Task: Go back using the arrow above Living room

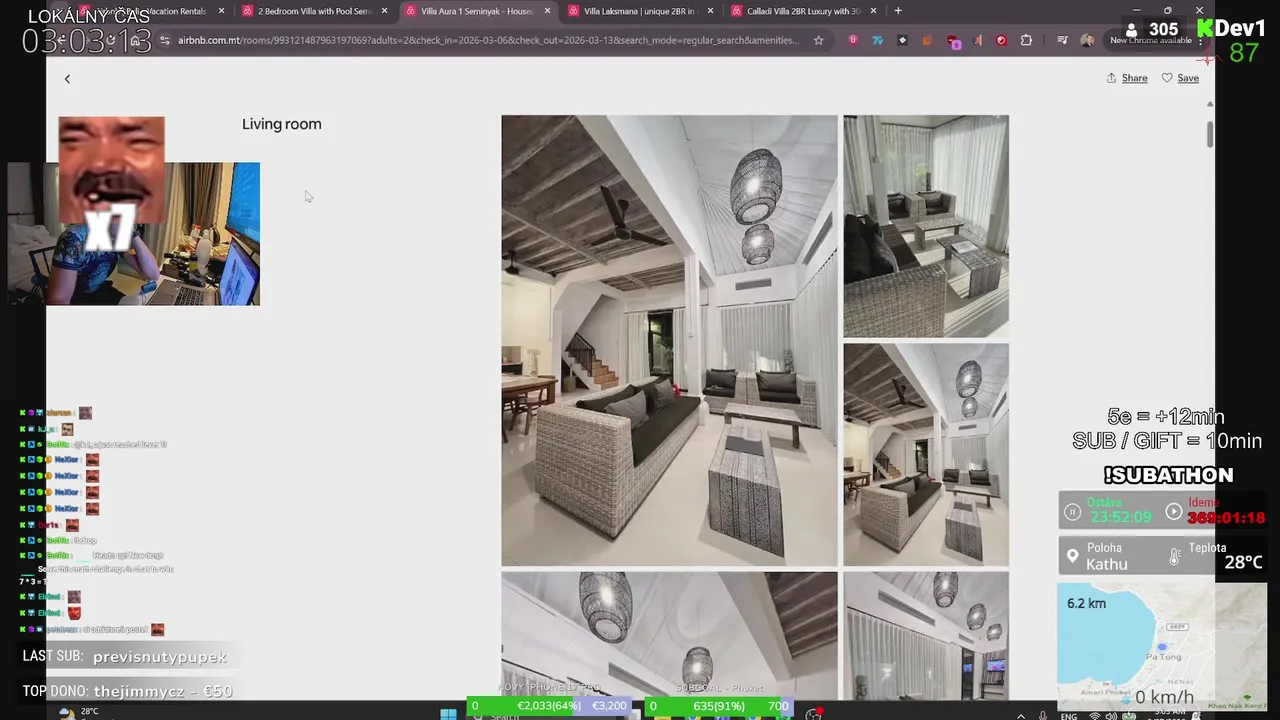Action: pyautogui.click(x=67, y=79)
